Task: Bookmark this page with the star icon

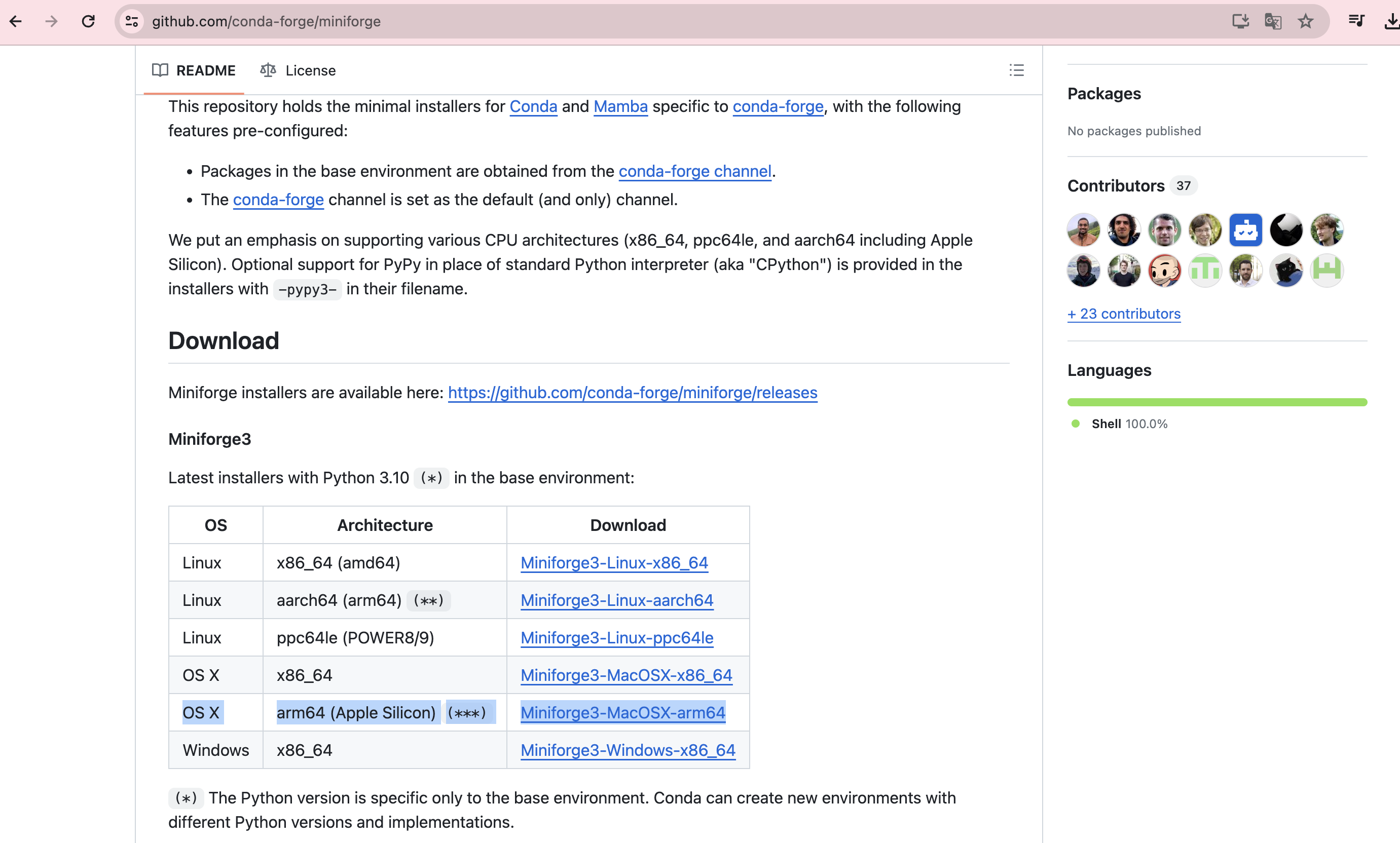Action: (1306, 22)
